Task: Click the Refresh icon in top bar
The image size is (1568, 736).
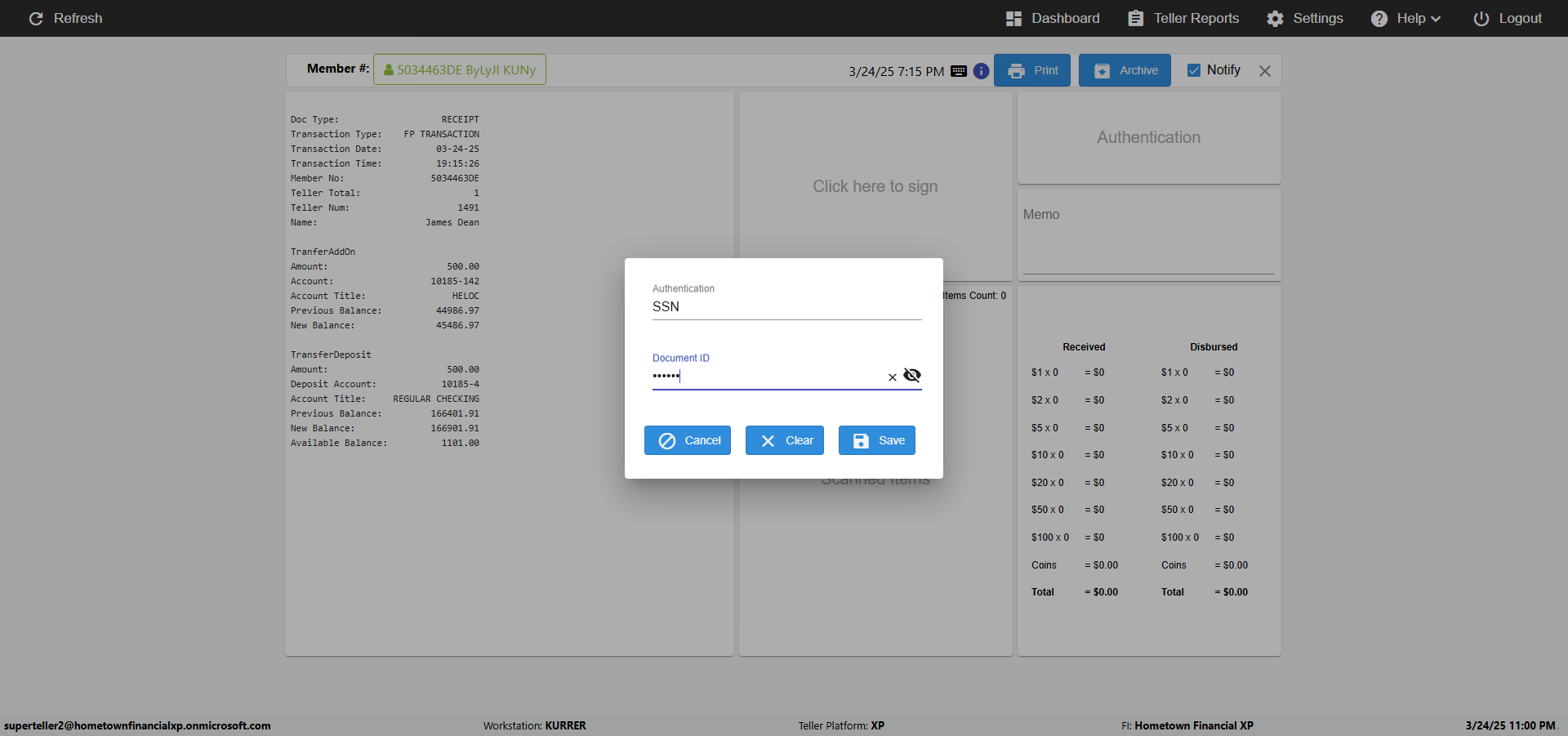Action: [x=36, y=18]
